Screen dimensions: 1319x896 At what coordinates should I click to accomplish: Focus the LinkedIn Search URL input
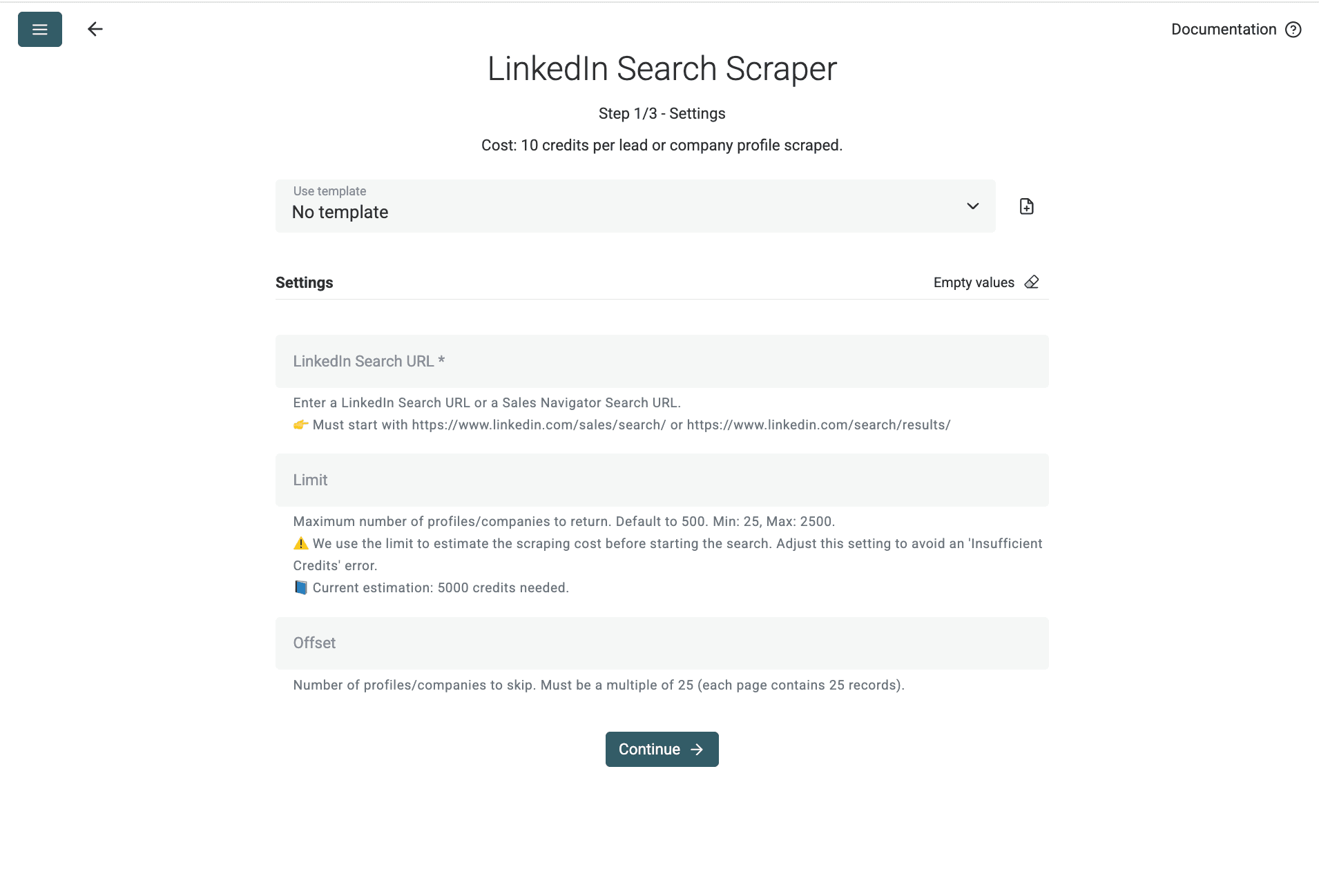click(661, 361)
